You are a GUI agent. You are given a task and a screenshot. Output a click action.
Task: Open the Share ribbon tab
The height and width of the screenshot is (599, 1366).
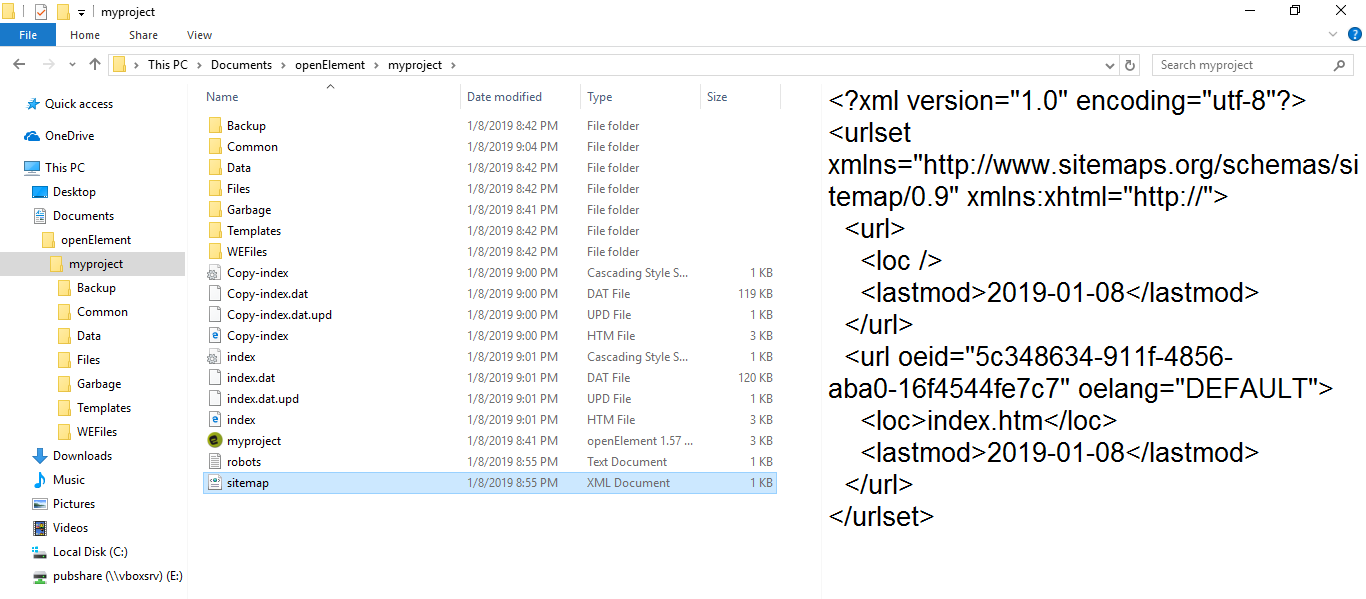[143, 35]
